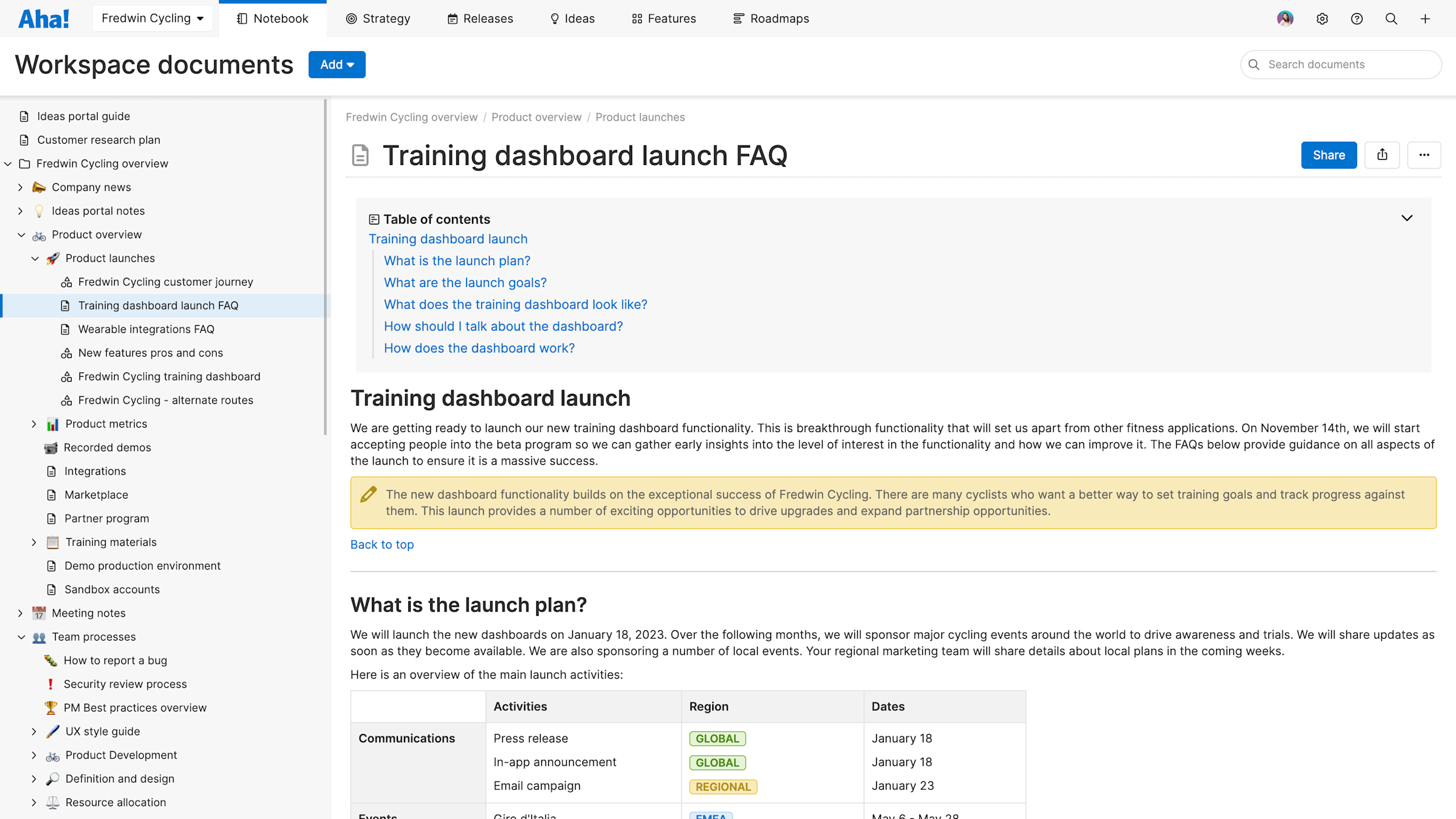This screenshot has height=819, width=1456.
Task: Click your profile avatar
Action: [x=1285, y=19]
